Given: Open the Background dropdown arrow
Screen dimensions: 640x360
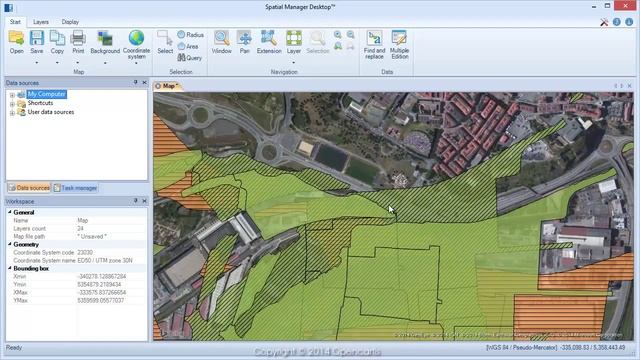Looking at the screenshot, I should [105, 63].
